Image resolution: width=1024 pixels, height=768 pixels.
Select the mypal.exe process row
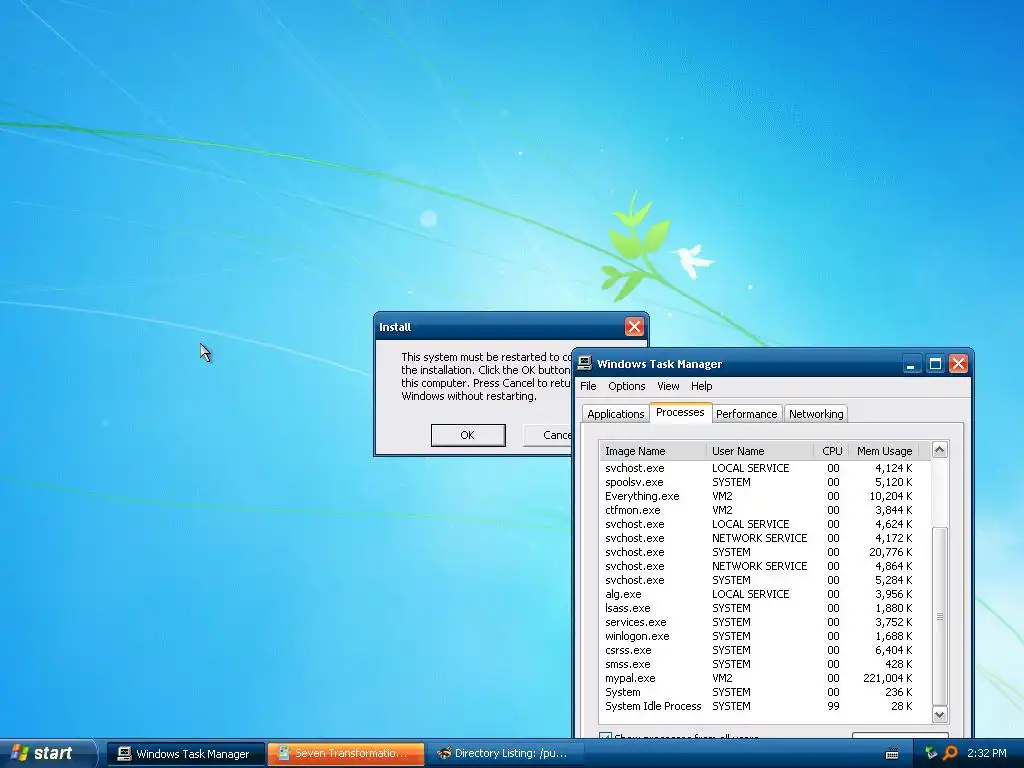click(764, 679)
